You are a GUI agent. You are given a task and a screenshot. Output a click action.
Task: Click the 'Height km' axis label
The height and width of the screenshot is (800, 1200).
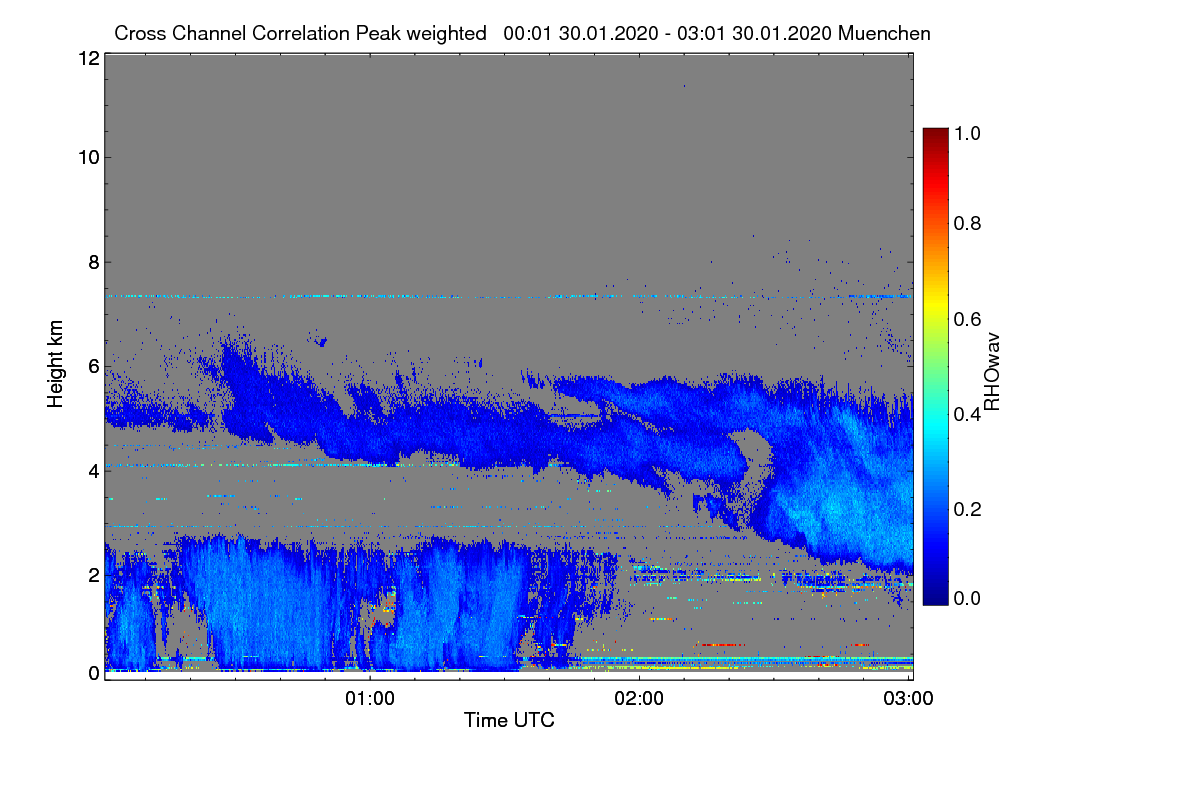[x=56, y=365]
